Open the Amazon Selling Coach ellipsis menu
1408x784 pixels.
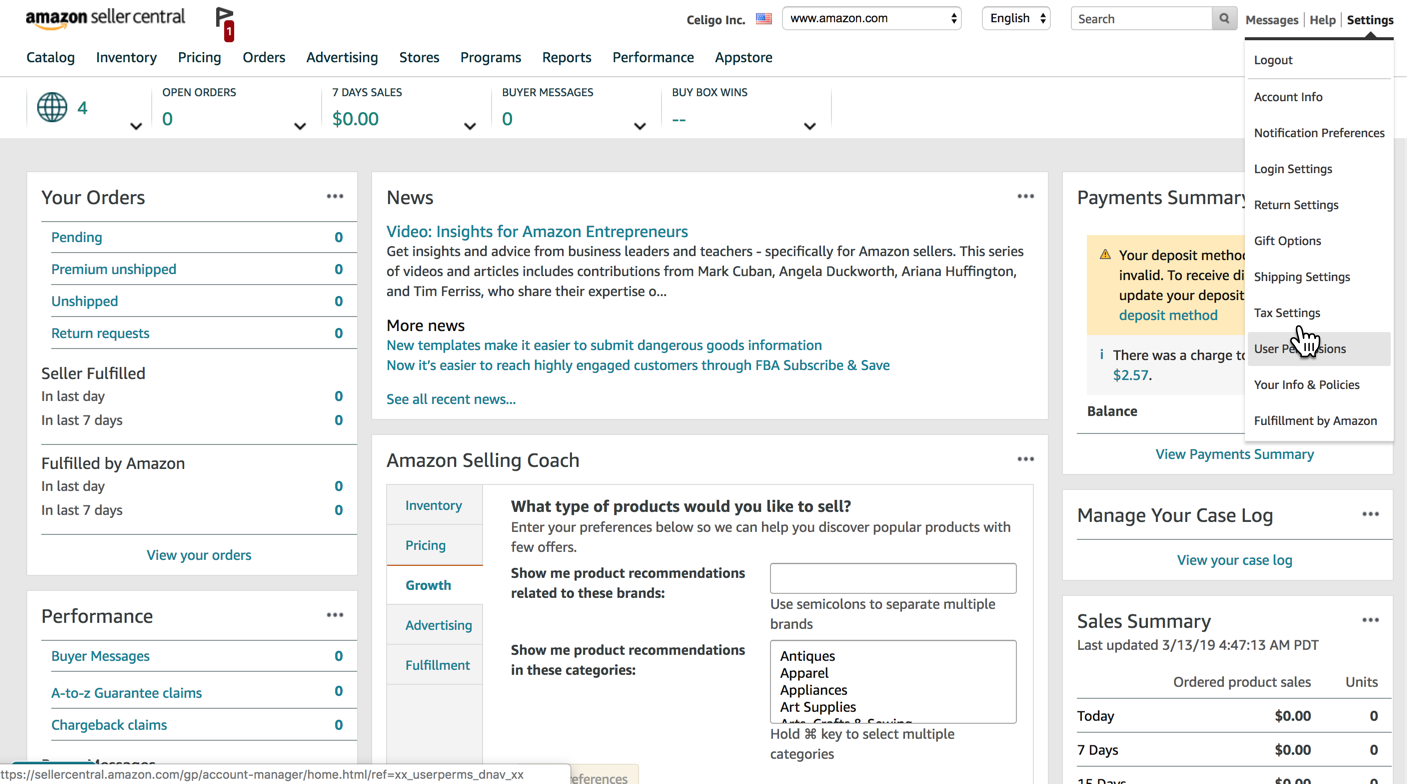click(x=1025, y=460)
